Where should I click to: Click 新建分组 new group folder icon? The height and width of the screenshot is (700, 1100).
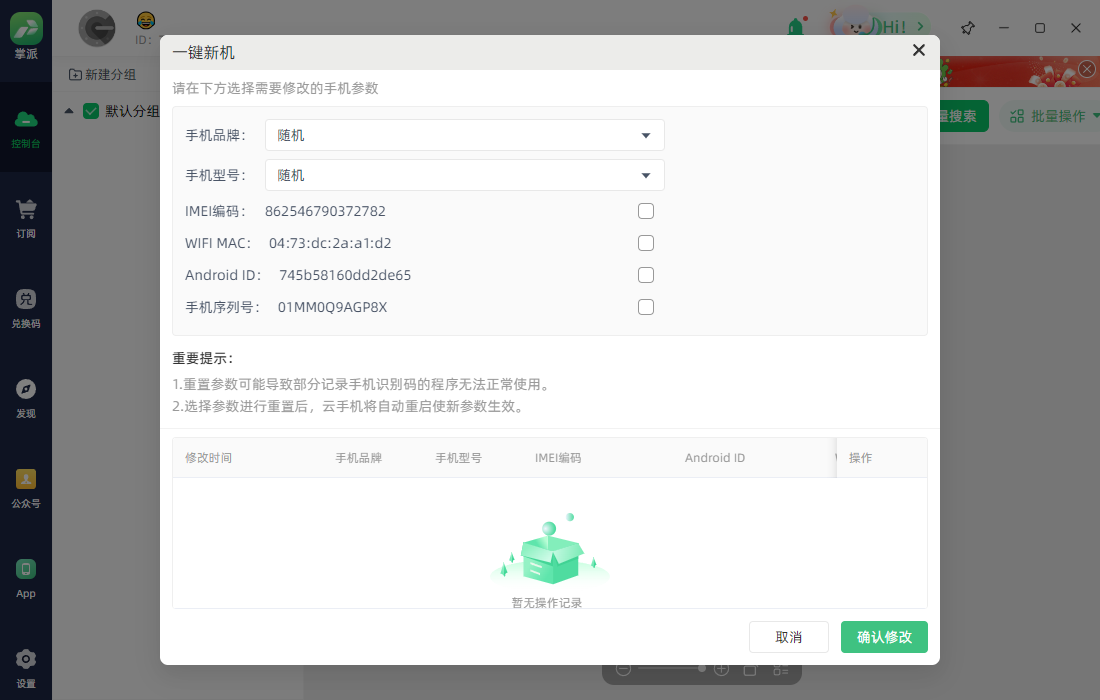tap(75, 74)
